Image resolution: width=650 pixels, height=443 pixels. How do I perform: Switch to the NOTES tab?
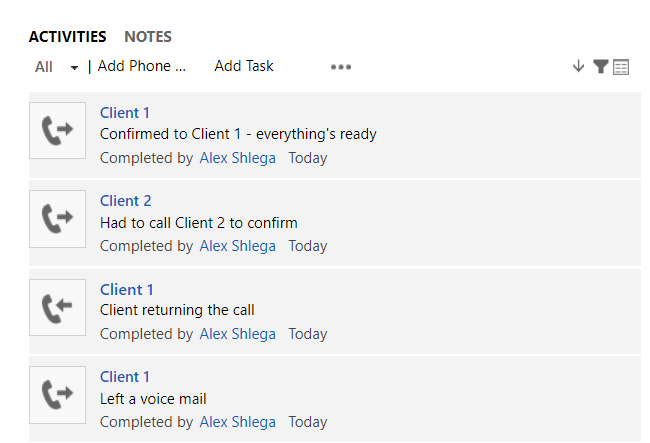point(148,37)
